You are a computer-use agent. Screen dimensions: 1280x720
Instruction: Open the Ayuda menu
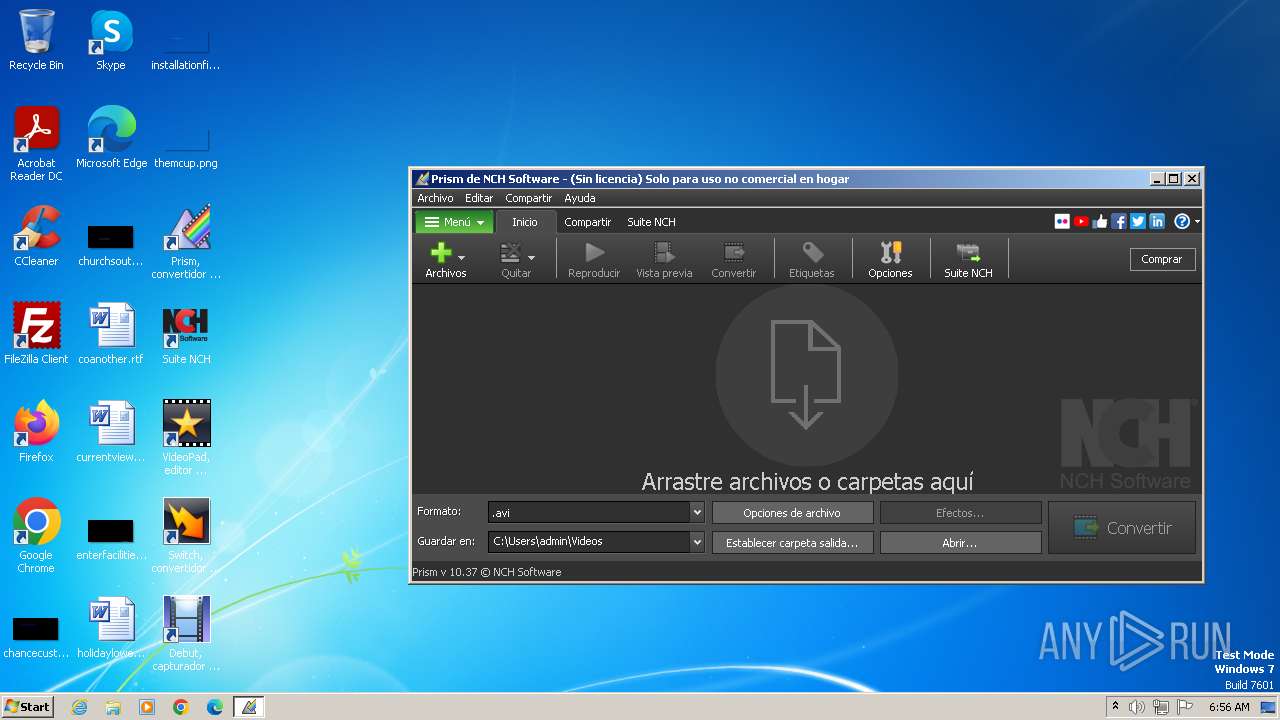pos(580,198)
